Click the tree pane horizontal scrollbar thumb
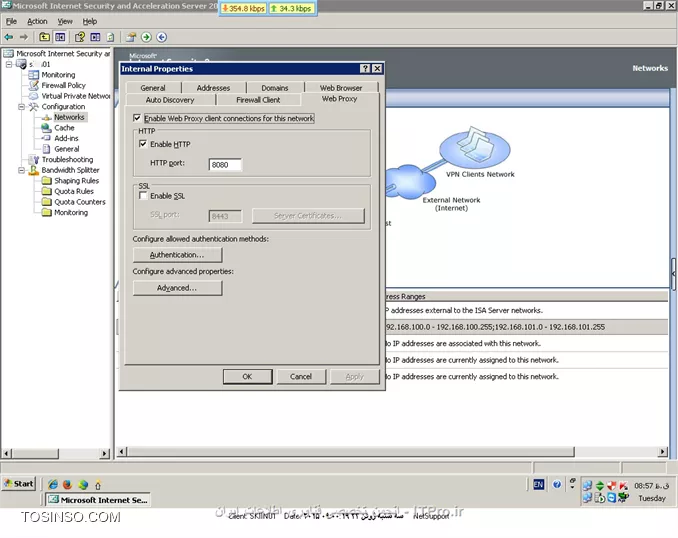This screenshot has width=678, height=538. [x=35, y=454]
